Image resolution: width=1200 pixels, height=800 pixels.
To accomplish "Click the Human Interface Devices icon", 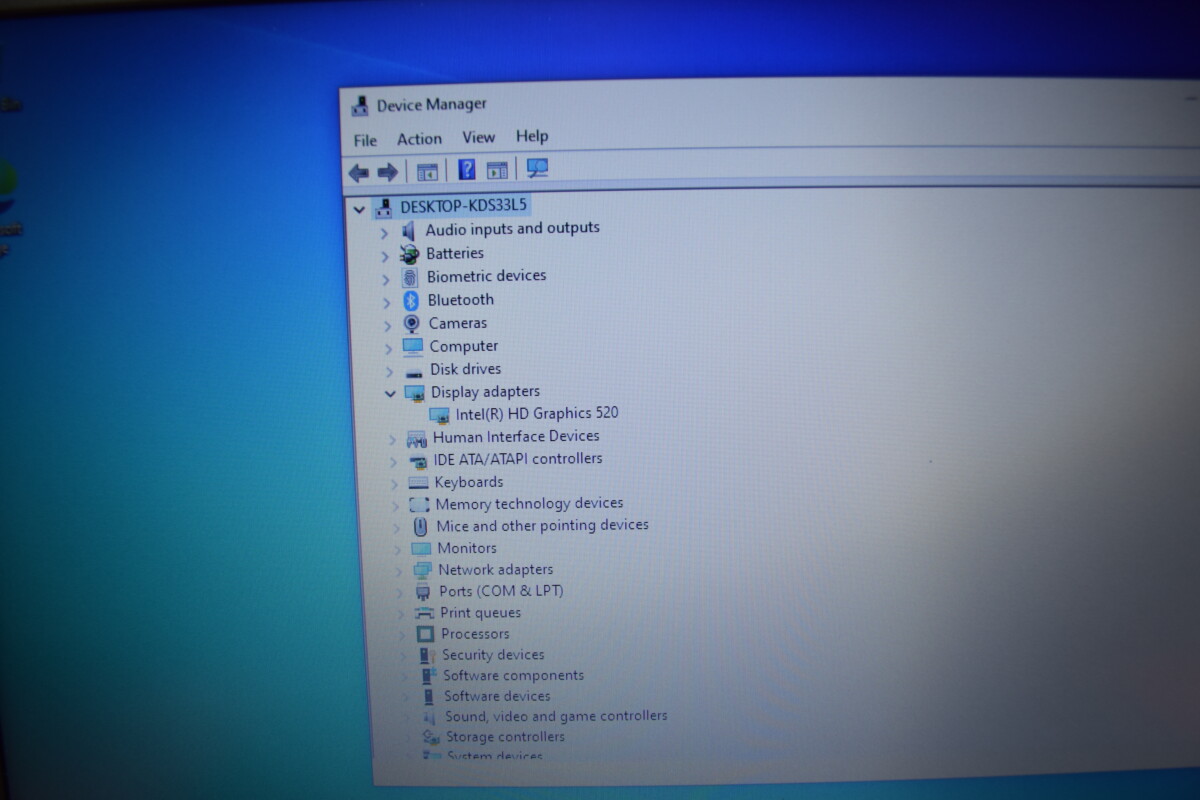I will pyautogui.click(x=417, y=438).
